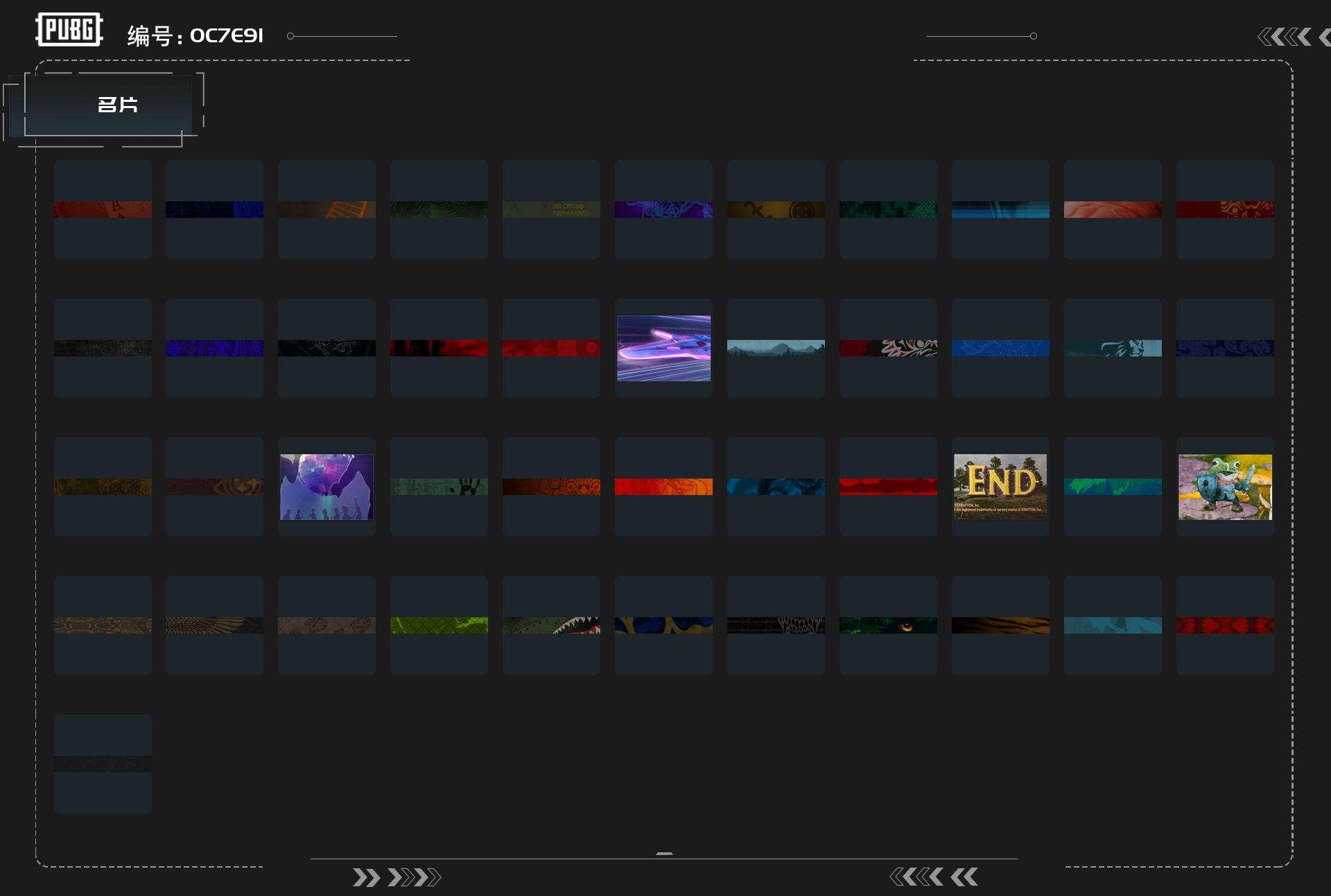
Task: Choose the purple dragon name card
Action: click(663, 209)
